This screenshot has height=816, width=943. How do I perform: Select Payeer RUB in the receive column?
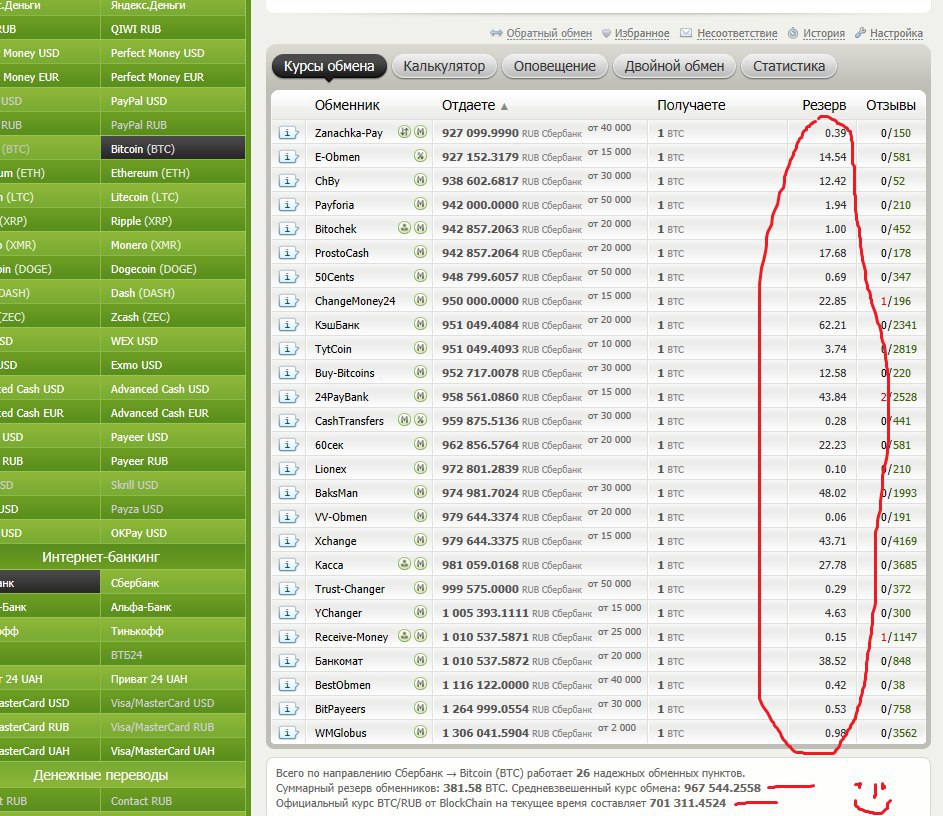coord(173,461)
